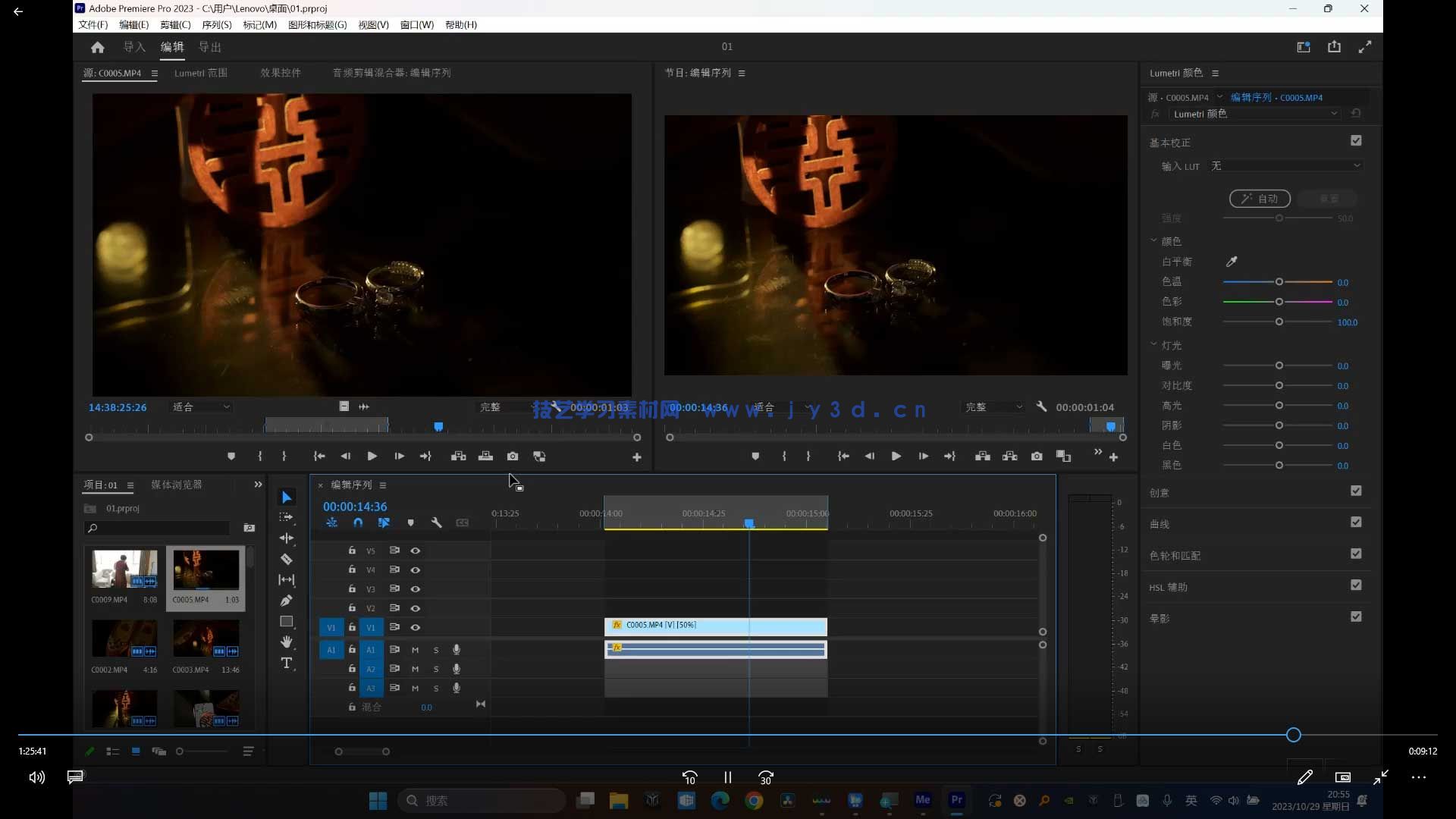Switch to the 效果控件 tab
Image resolution: width=1456 pixels, height=819 pixels.
(x=281, y=73)
